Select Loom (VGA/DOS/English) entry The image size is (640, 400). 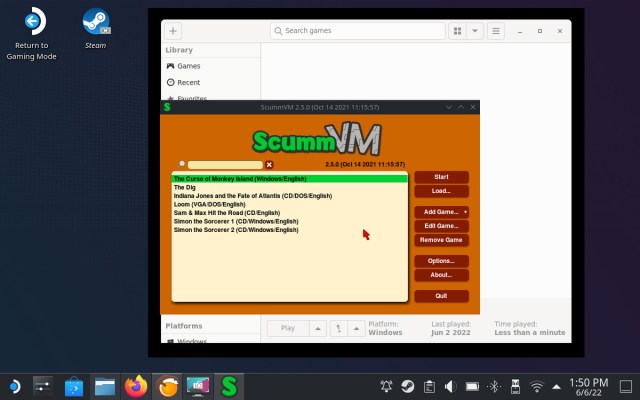(x=289, y=204)
